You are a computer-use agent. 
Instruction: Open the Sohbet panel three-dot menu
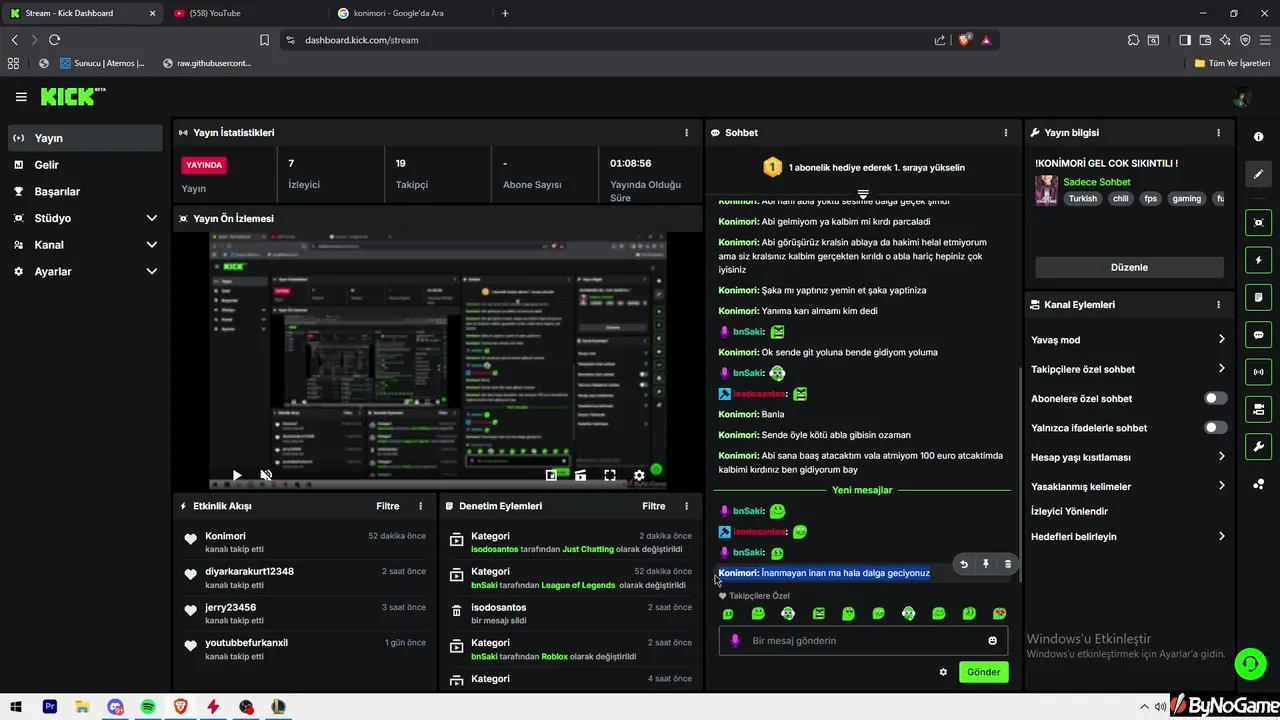[x=1006, y=133]
